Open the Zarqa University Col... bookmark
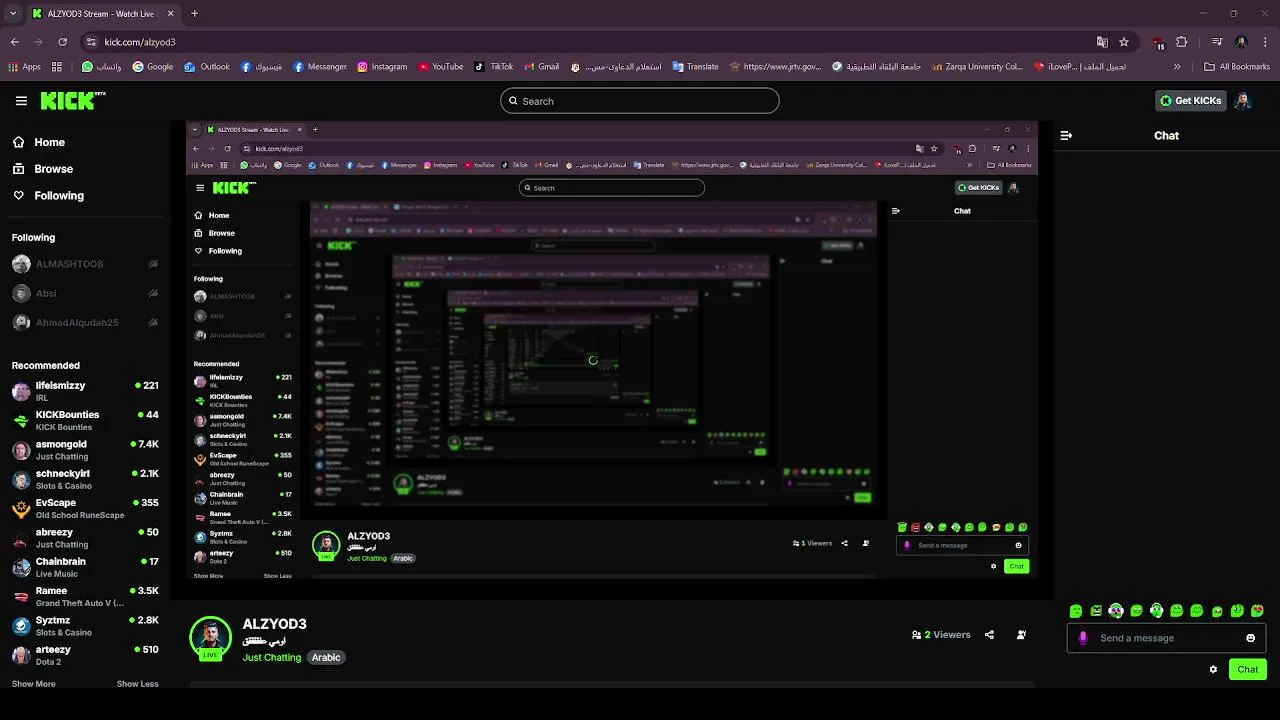The width and height of the screenshot is (1280, 720). [x=976, y=67]
